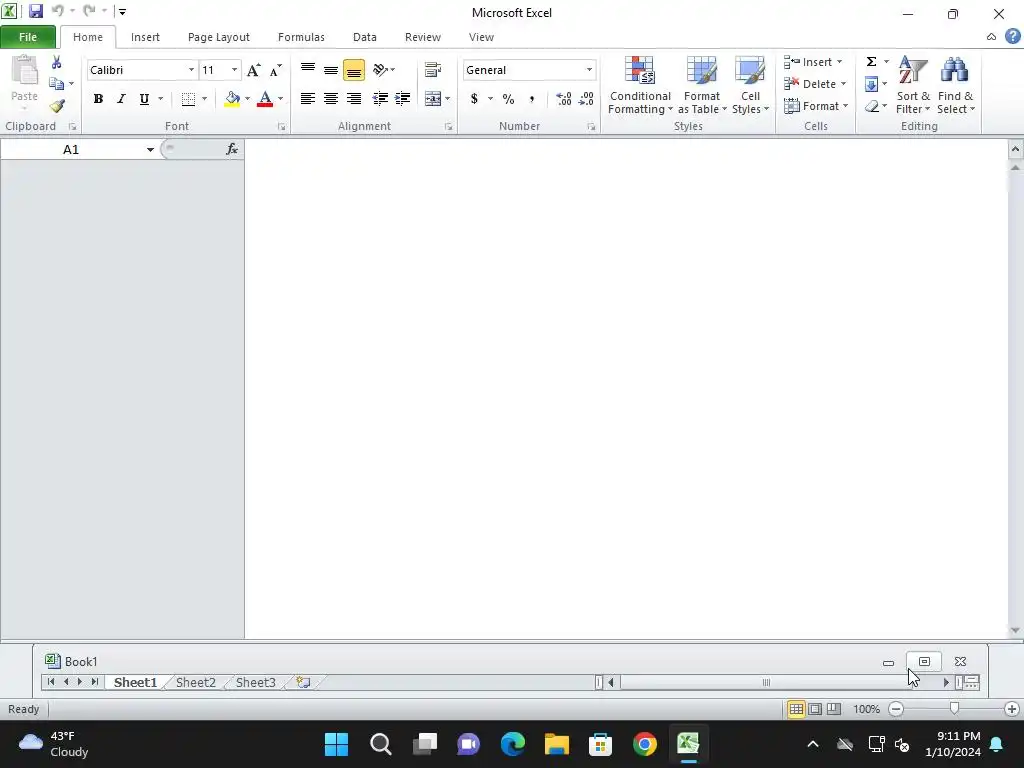The width and height of the screenshot is (1024, 768).
Task: Click the Decrease Indent icon
Action: pyautogui.click(x=379, y=99)
